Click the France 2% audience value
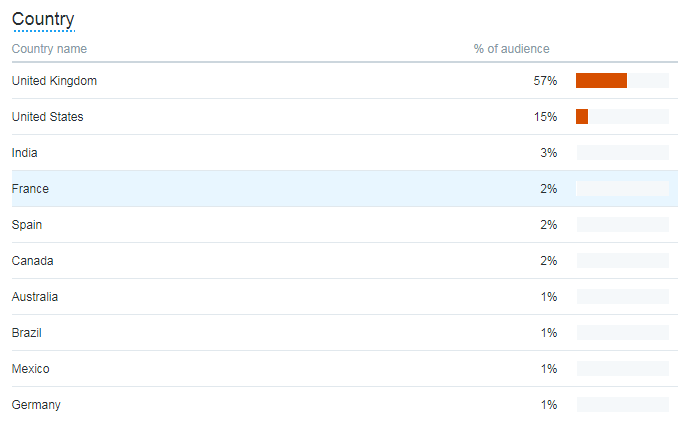 click(549, 189)
